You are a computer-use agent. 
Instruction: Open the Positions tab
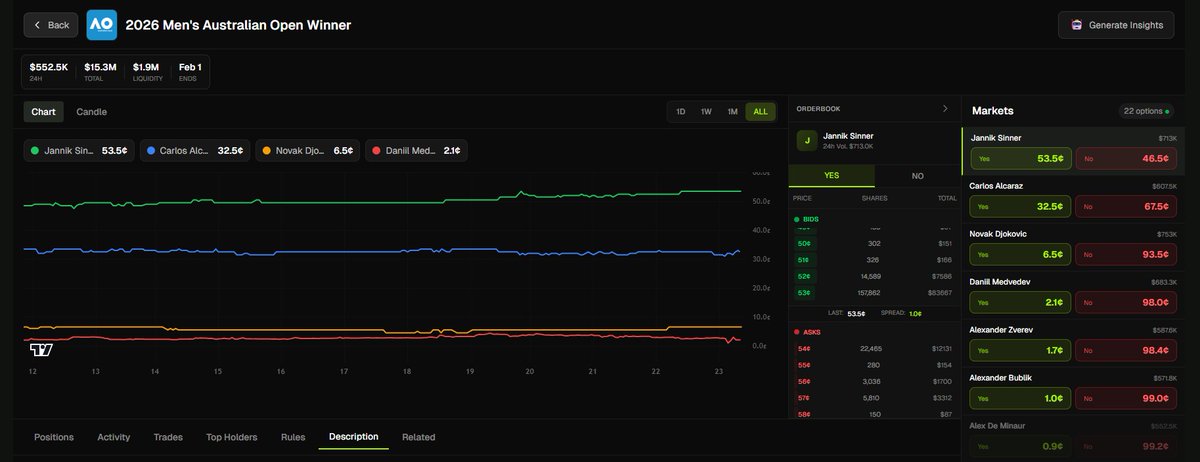54,437
